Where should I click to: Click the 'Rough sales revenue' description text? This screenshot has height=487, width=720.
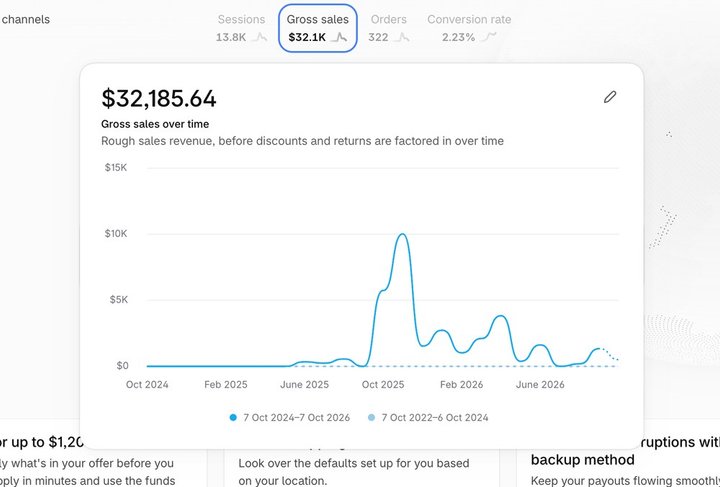(303, 141)
